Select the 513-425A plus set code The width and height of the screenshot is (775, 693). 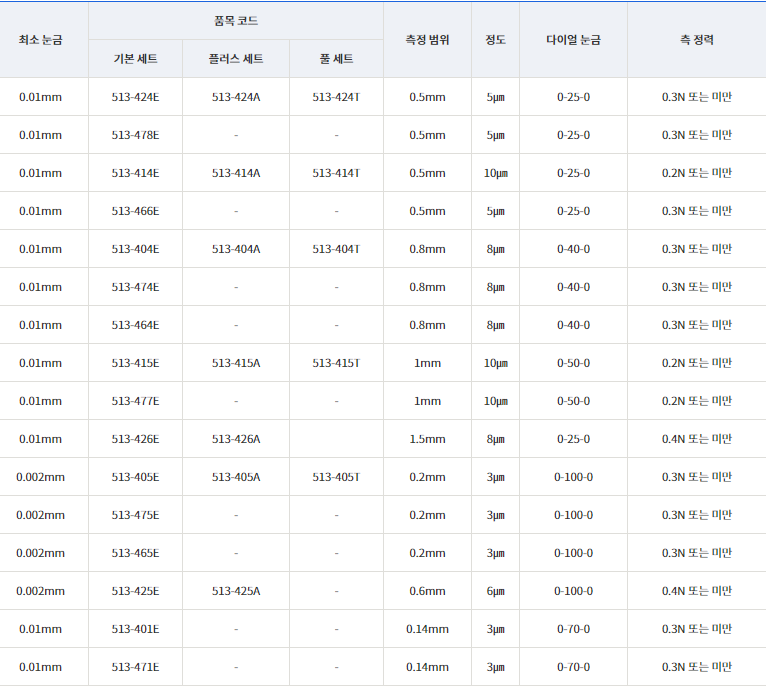coord(236,591)
